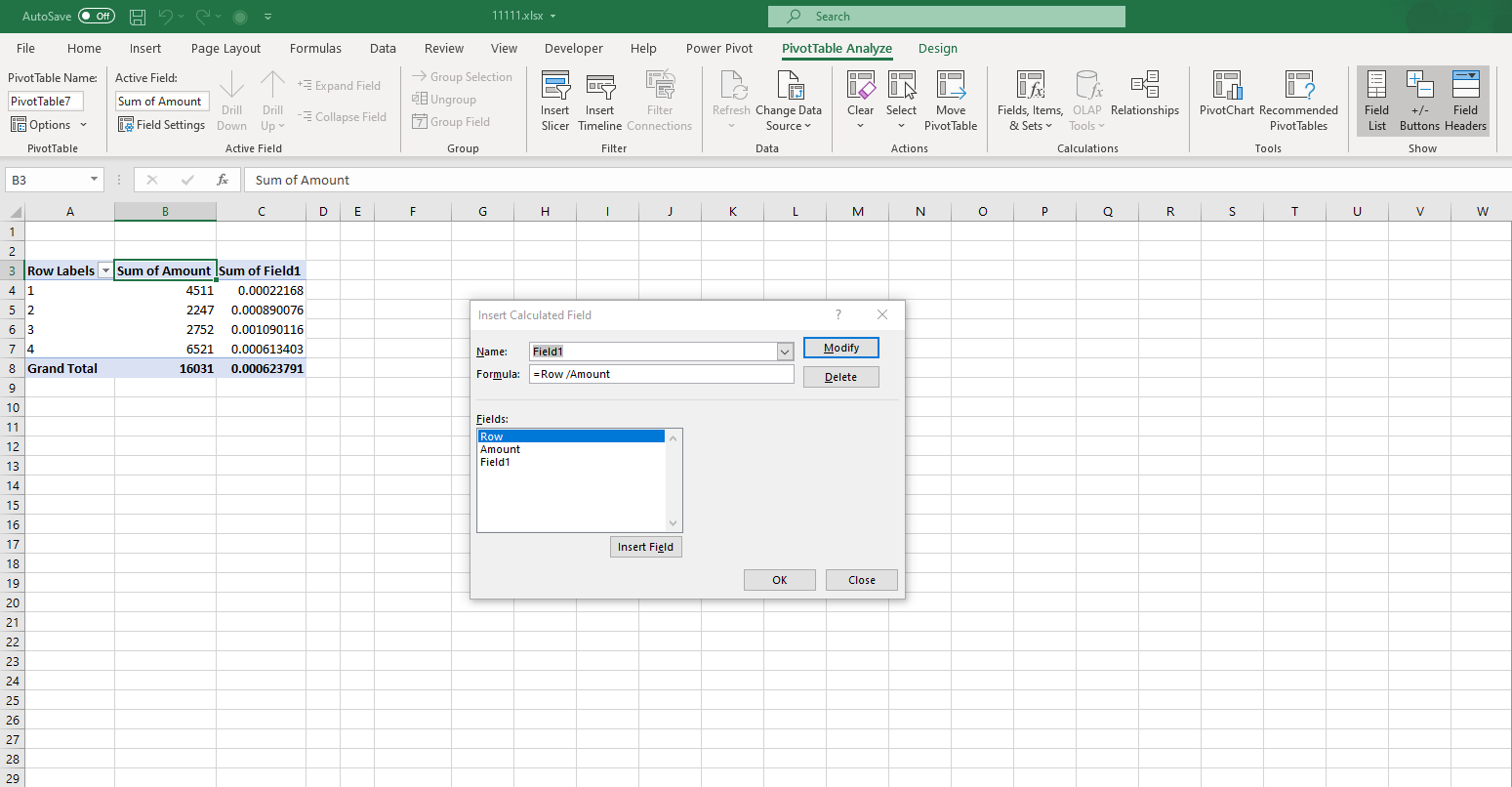Click the Undo arrow icon
The width and height of the screenshot is (1512, 787).
(x=166, y=17)
